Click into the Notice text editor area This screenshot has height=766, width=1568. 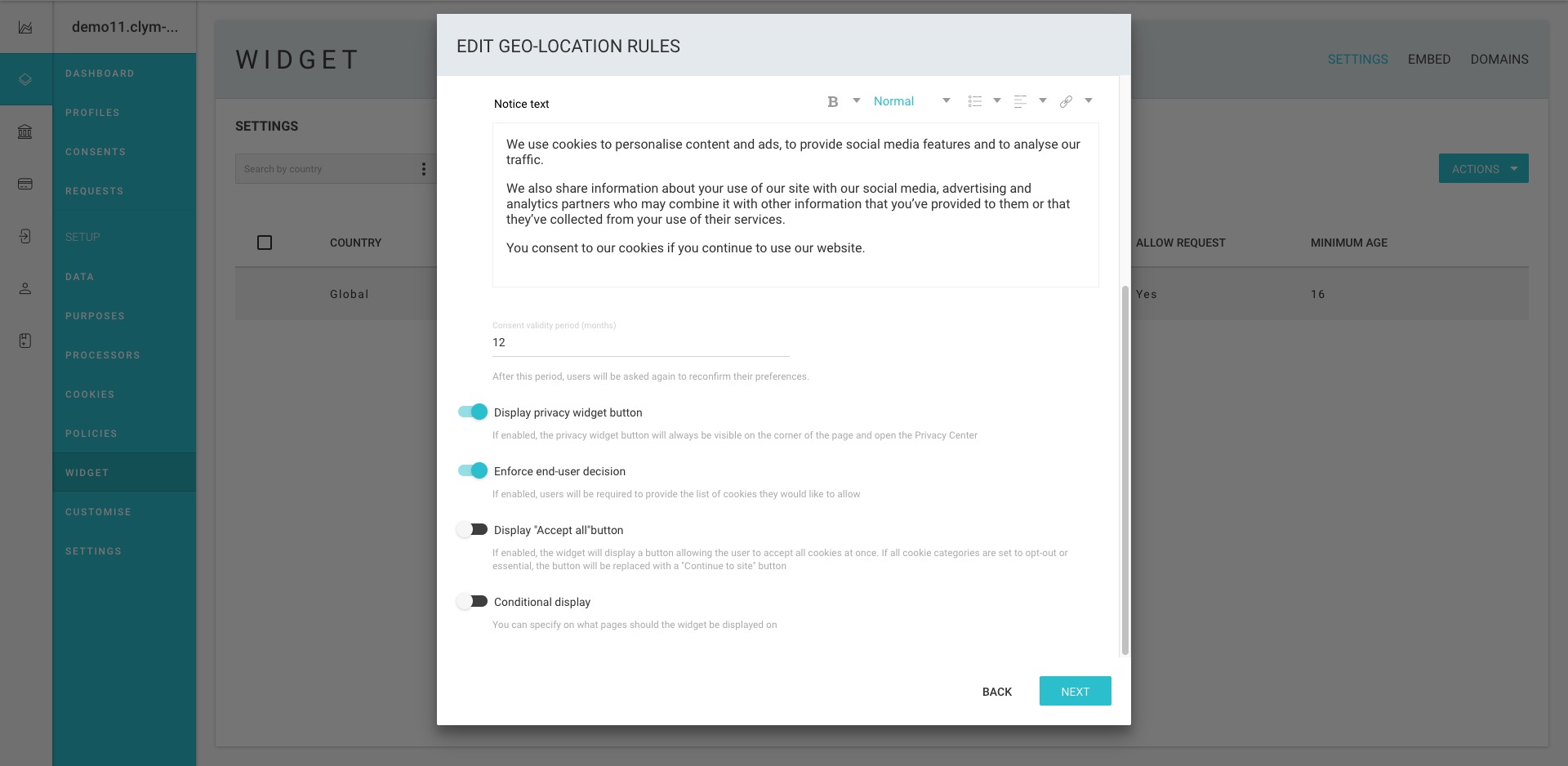coord(795,205)
